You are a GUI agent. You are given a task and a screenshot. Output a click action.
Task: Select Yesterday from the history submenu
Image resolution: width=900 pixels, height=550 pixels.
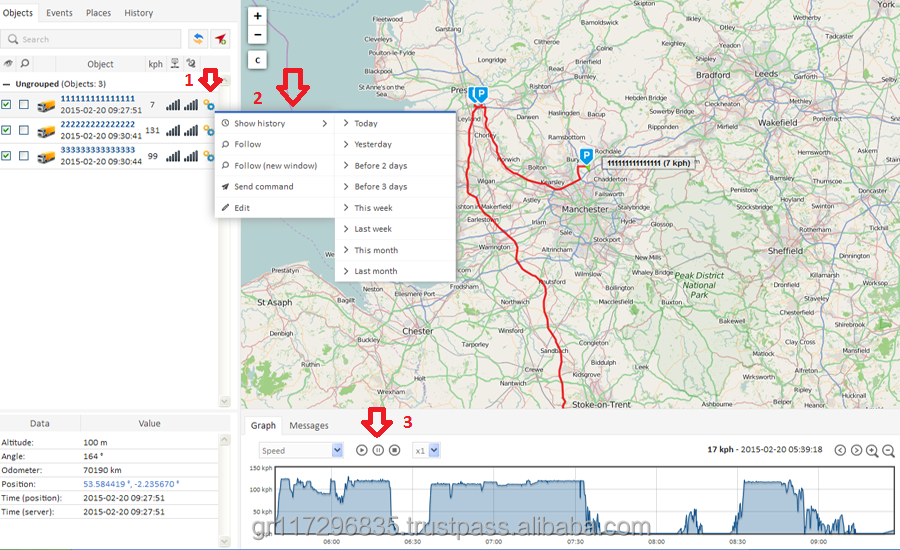coord(373,144)
